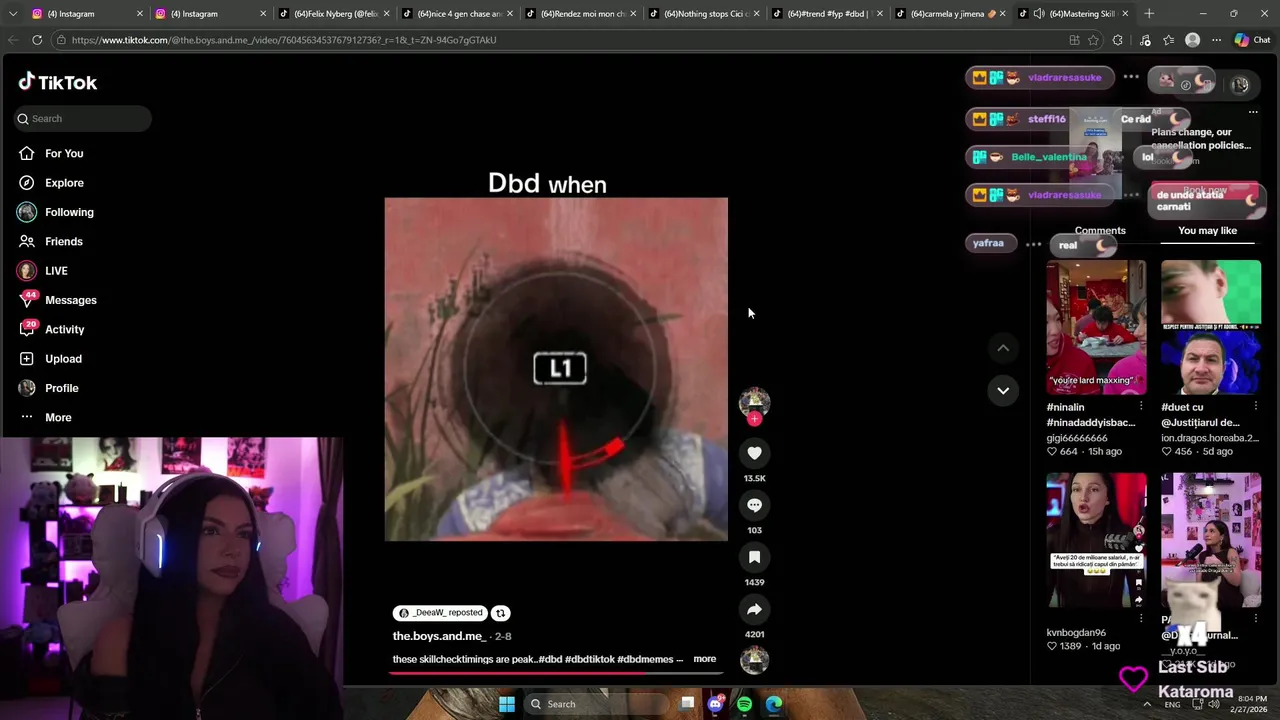Open options on the #duet cu card
This screenshot has width=1280, height=720.
[1256, 406]
